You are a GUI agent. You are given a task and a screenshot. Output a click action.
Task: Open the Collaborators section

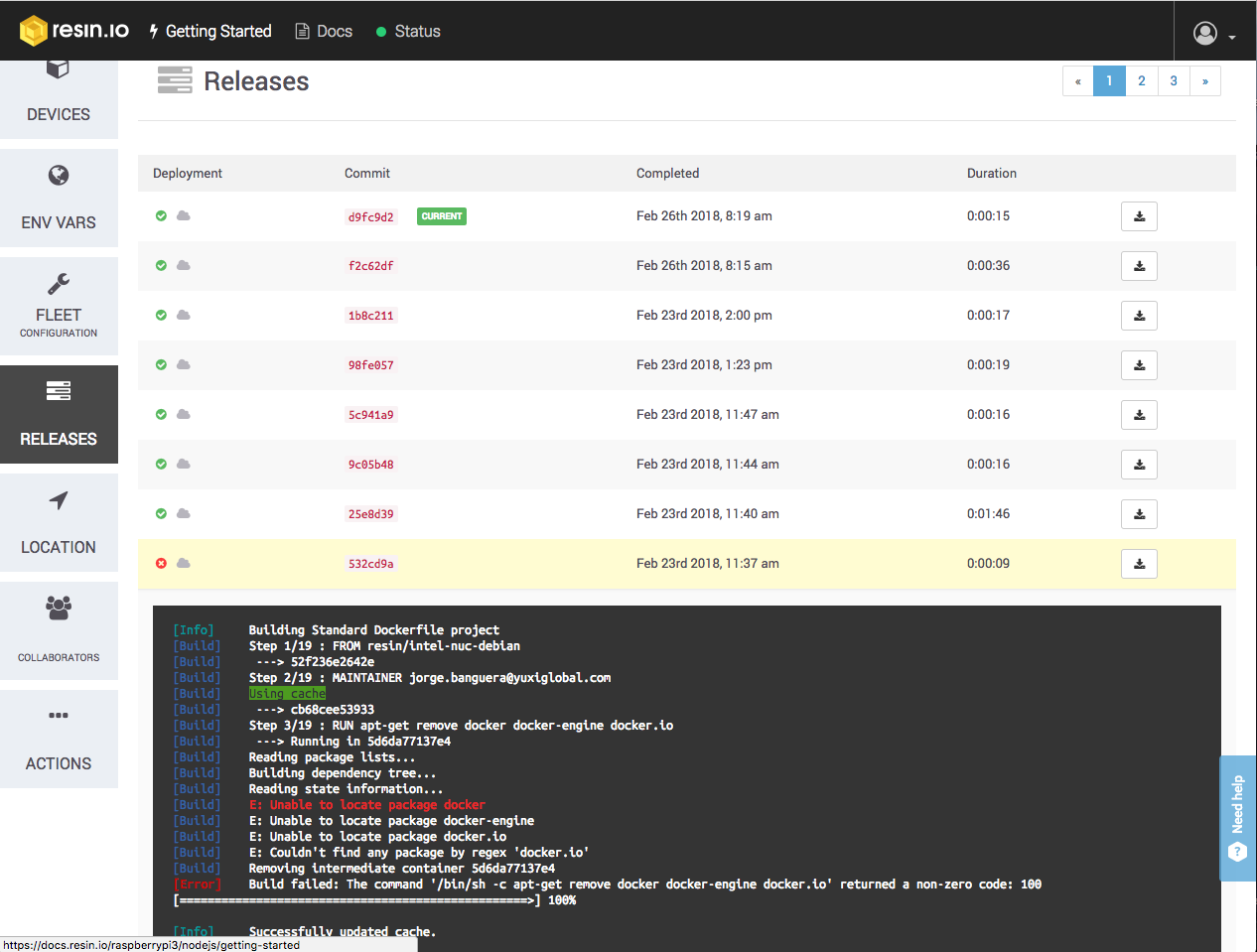(x=59, y=630)
